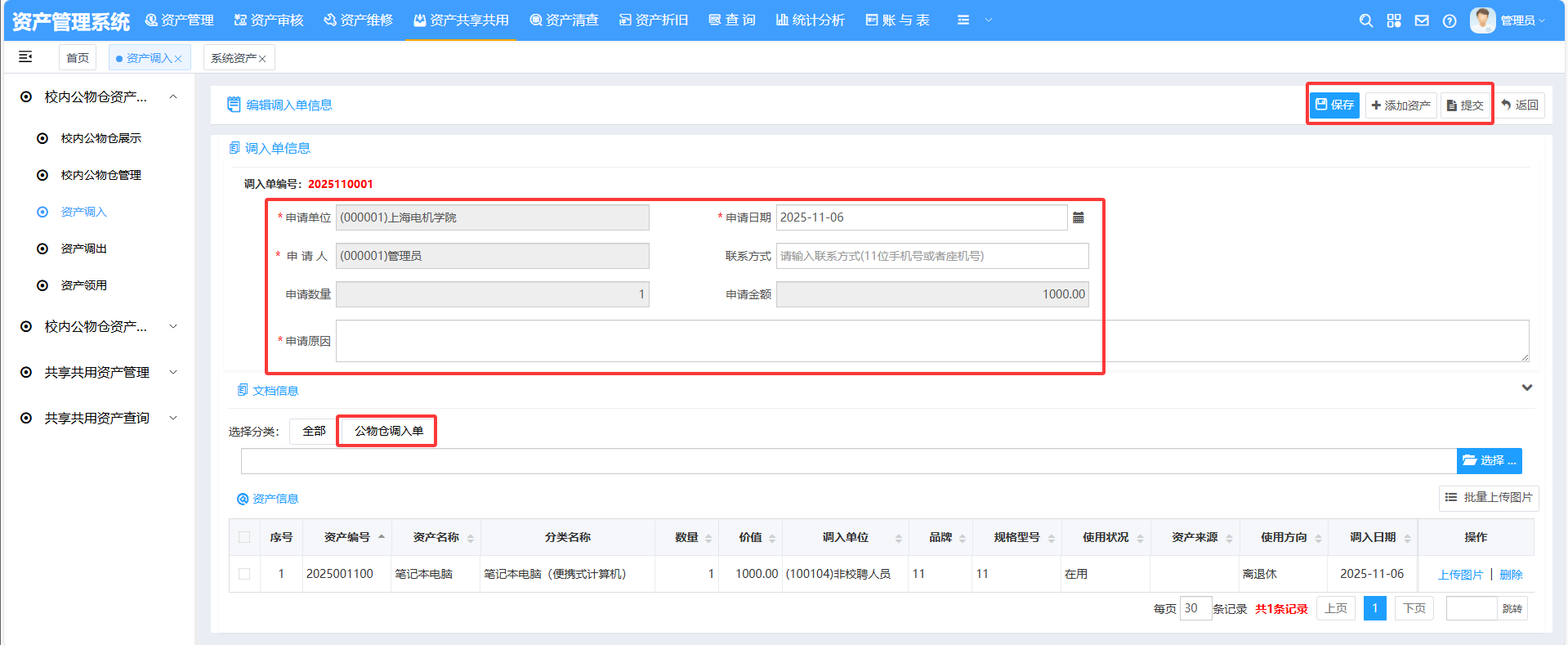Screen dimensions: 1568x645
Task: Click the search magnifier icon in header
Action: [x=1365, y=20]
